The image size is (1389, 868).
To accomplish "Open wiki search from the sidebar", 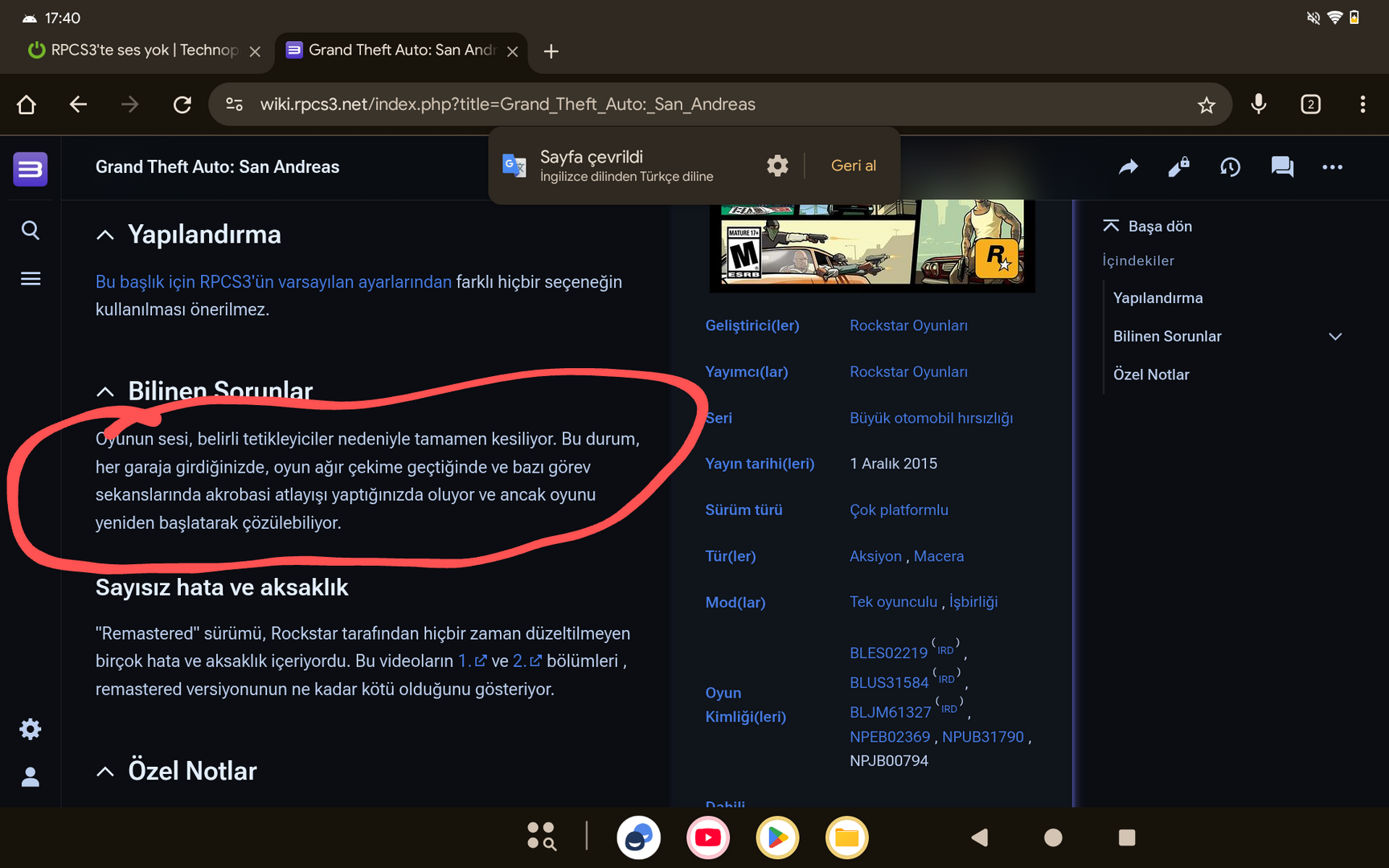I will (x=31, y=231).
